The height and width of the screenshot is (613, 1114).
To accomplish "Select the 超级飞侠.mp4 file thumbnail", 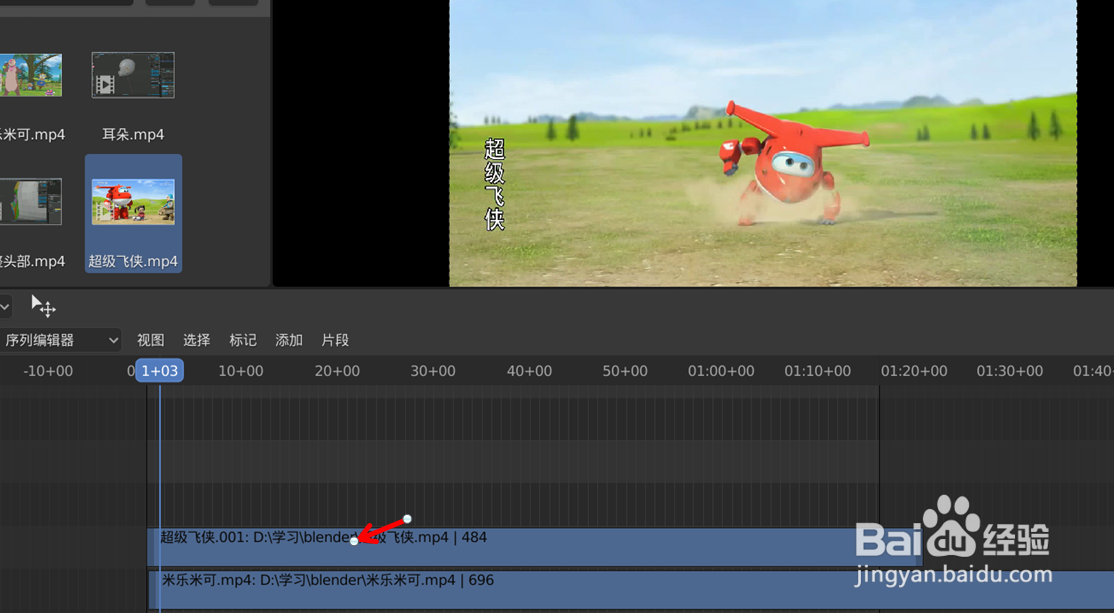I will [x=133, y=202].
